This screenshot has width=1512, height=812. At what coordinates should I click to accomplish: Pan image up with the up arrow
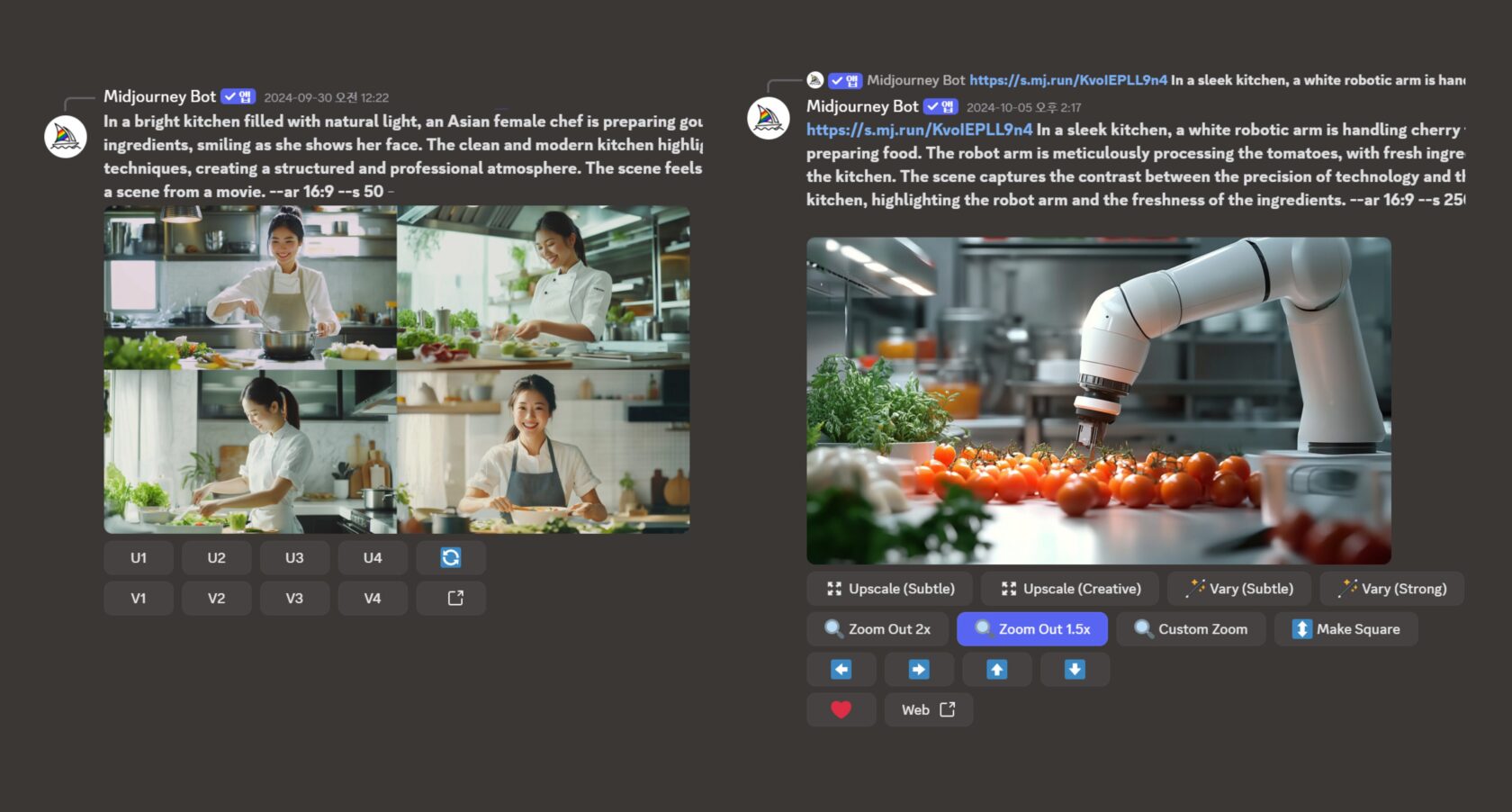pos(996,670)
